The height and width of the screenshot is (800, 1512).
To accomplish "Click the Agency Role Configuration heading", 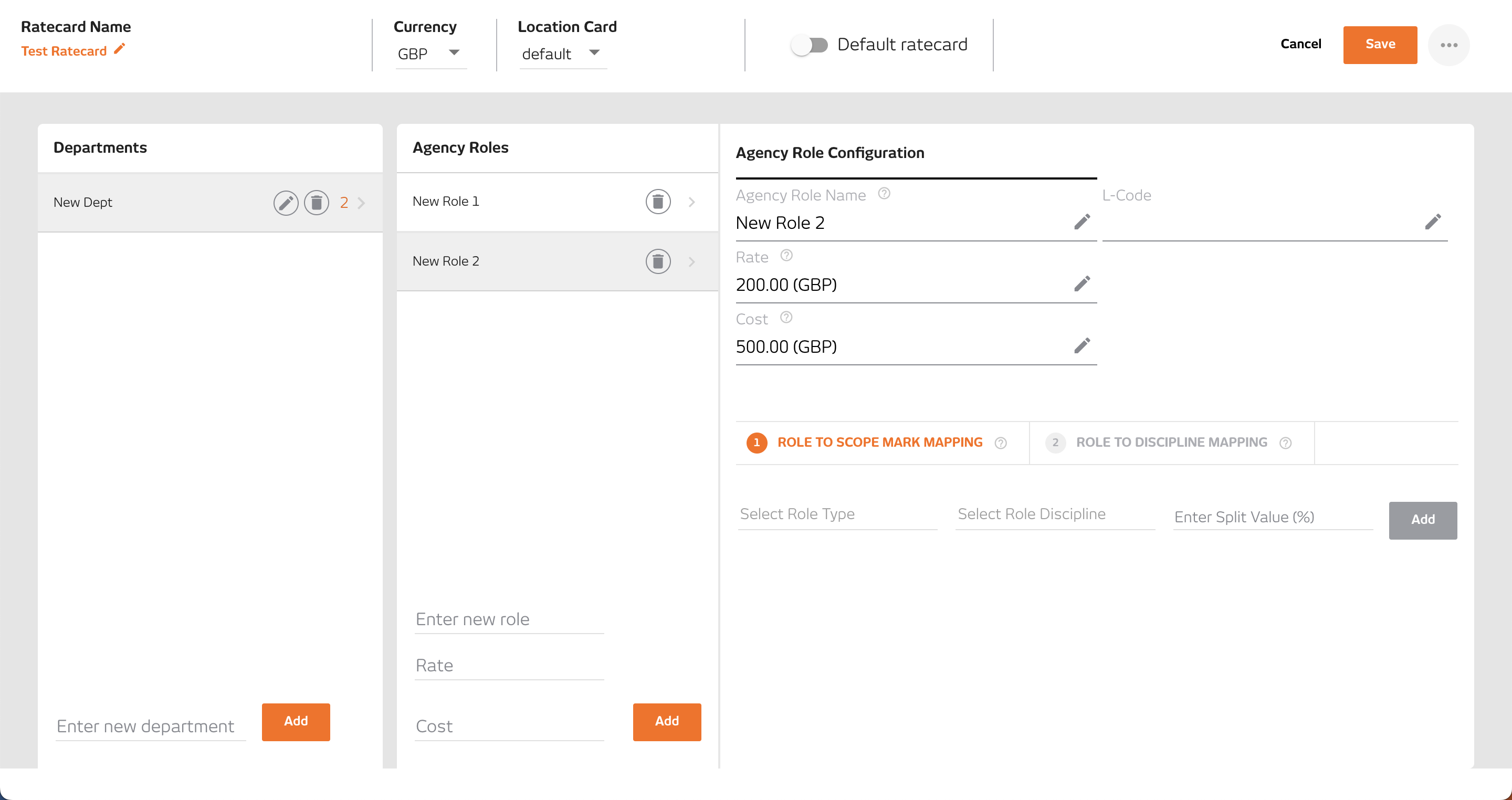I will (x=830, y=153).
